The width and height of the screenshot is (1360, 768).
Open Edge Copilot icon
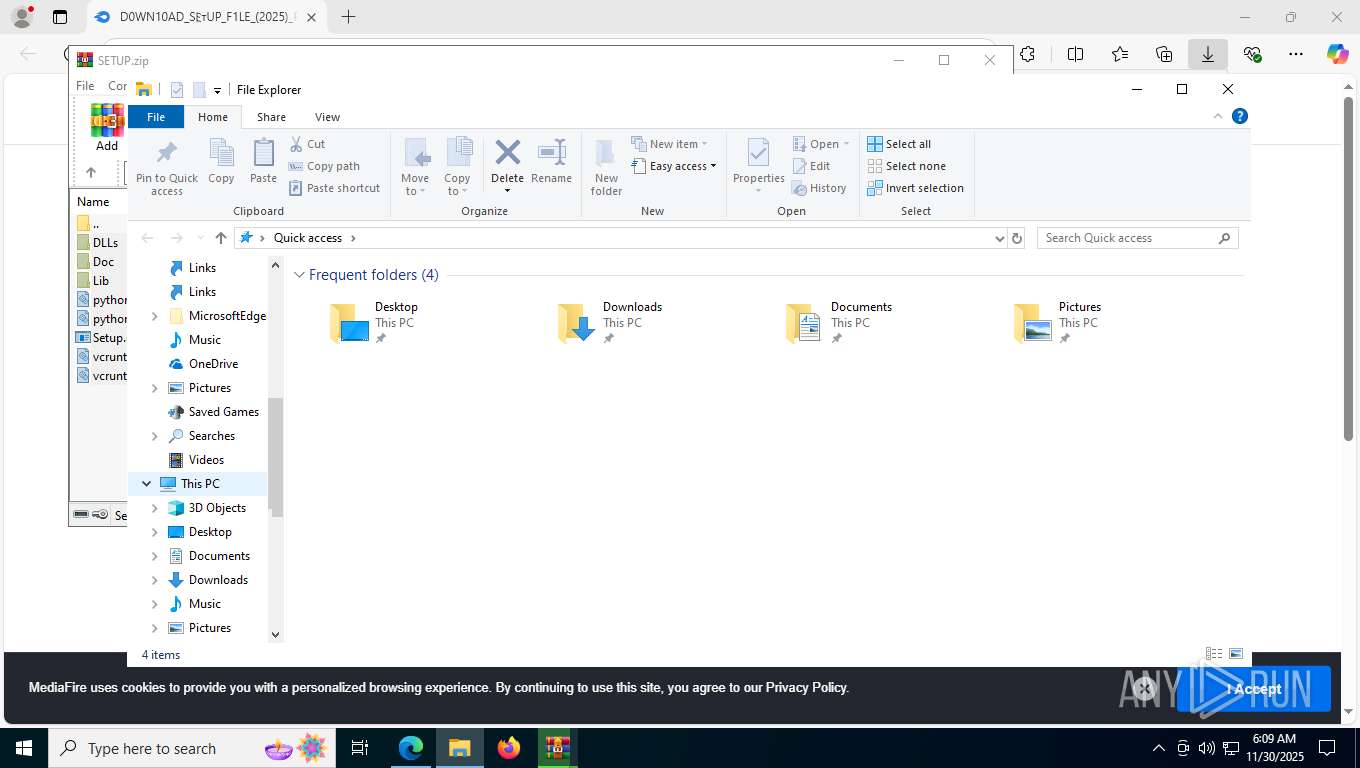1338,54
